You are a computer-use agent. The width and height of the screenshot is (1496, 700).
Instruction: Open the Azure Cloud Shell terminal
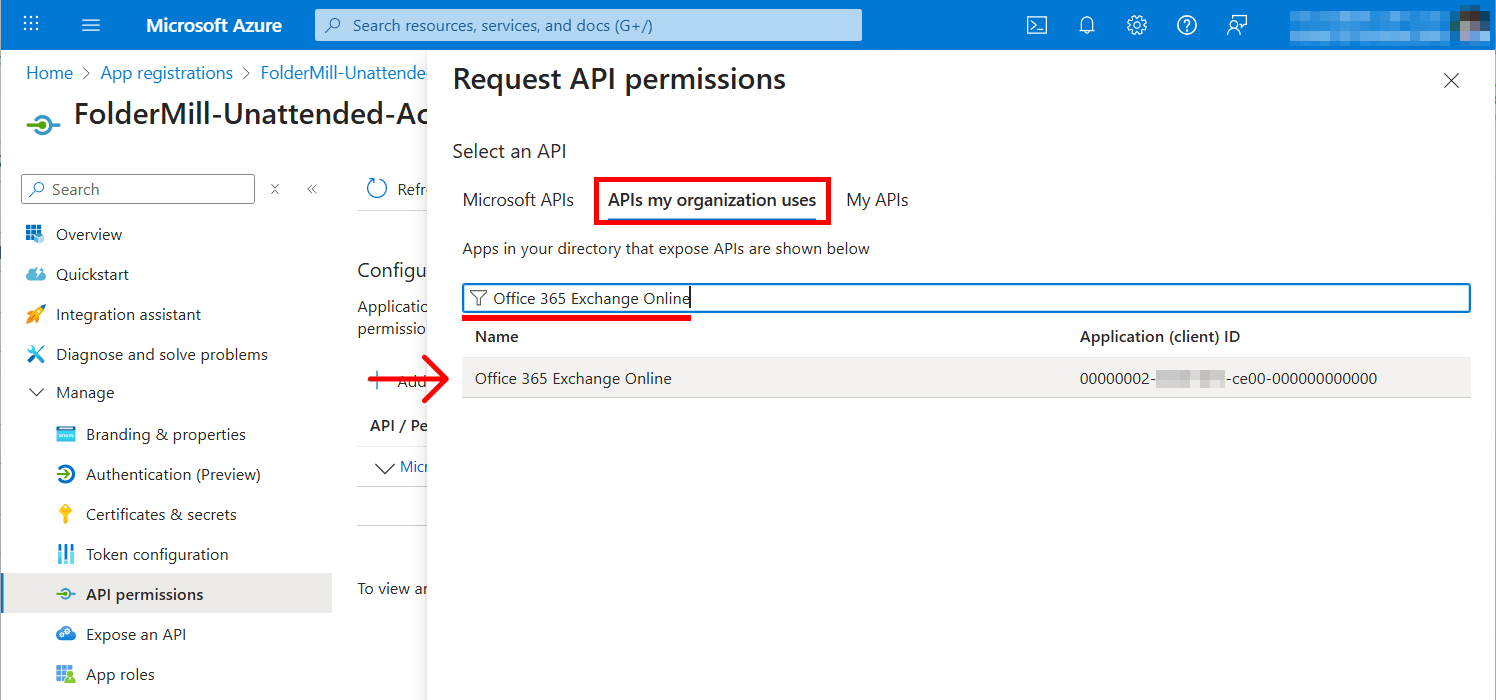point(1037,25)
